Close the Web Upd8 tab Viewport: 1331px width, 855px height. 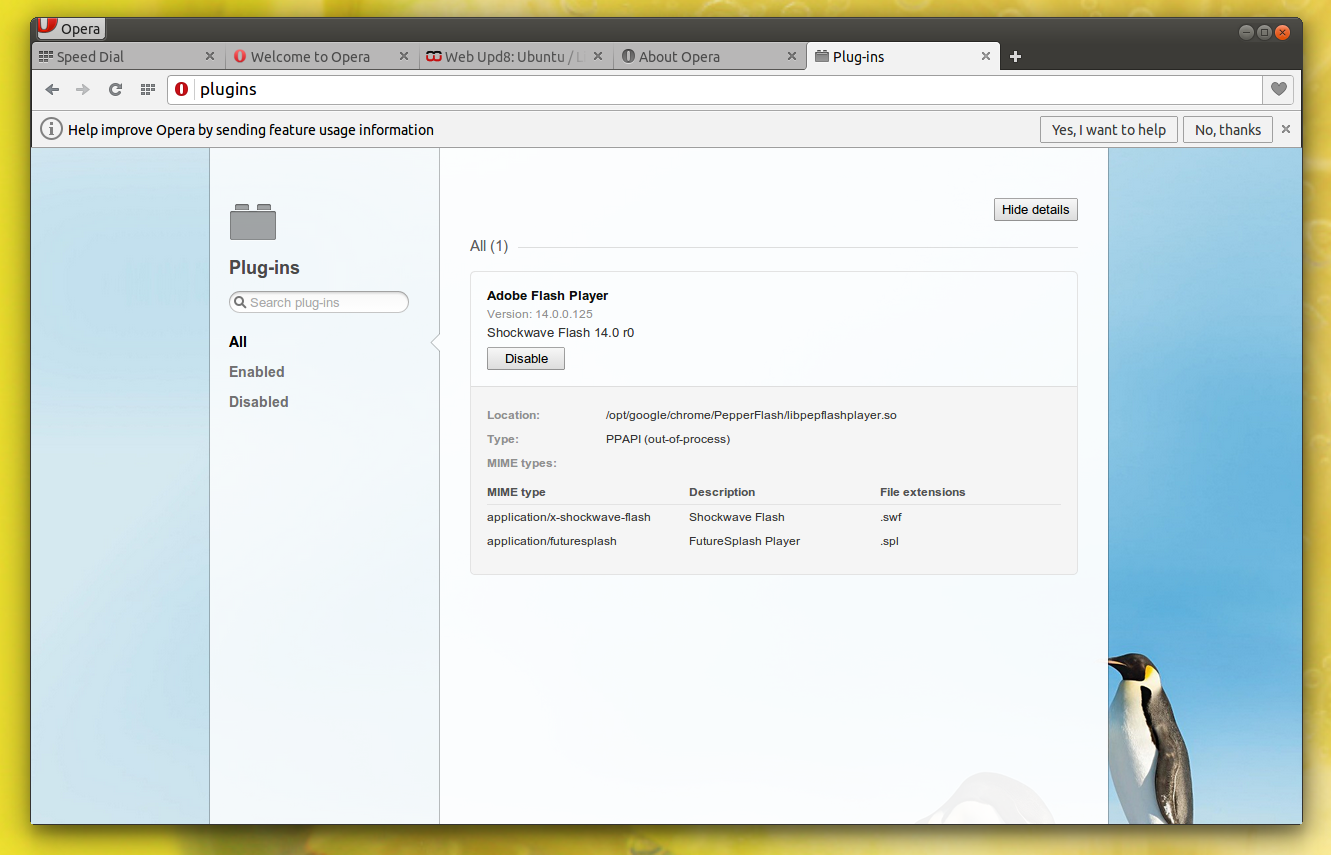tap(598, 57)
